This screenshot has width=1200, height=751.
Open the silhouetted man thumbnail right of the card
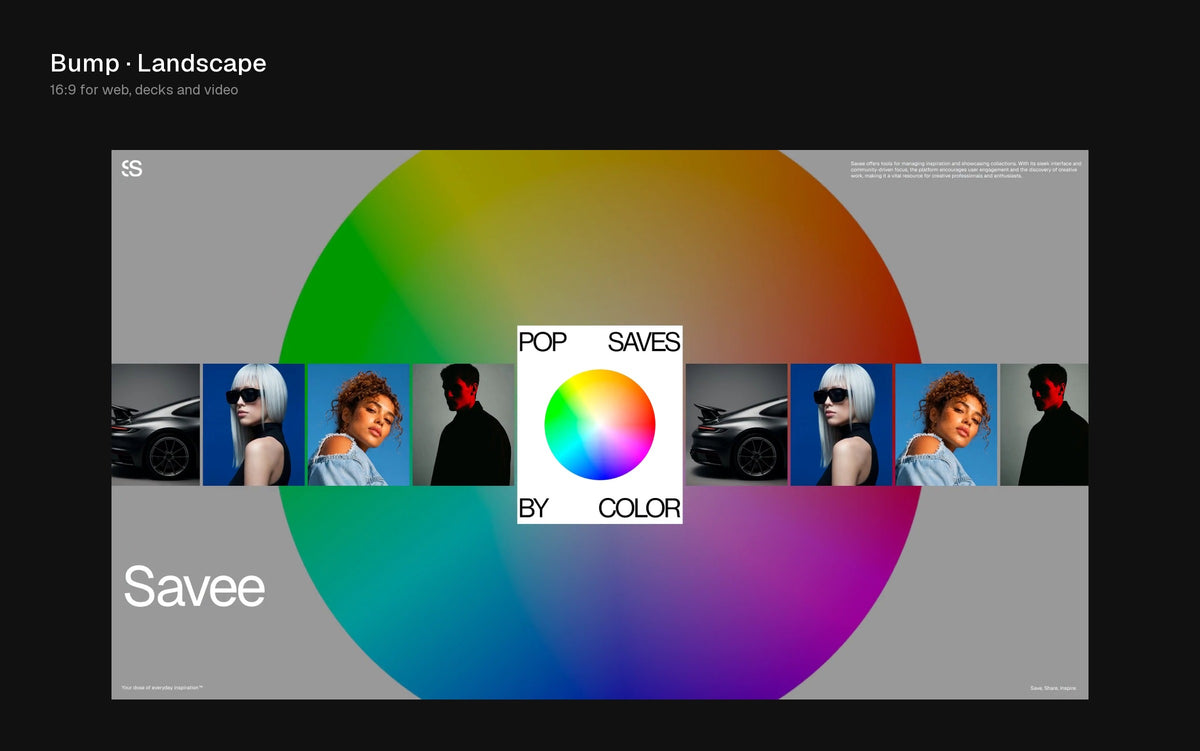click(1044, 425)
